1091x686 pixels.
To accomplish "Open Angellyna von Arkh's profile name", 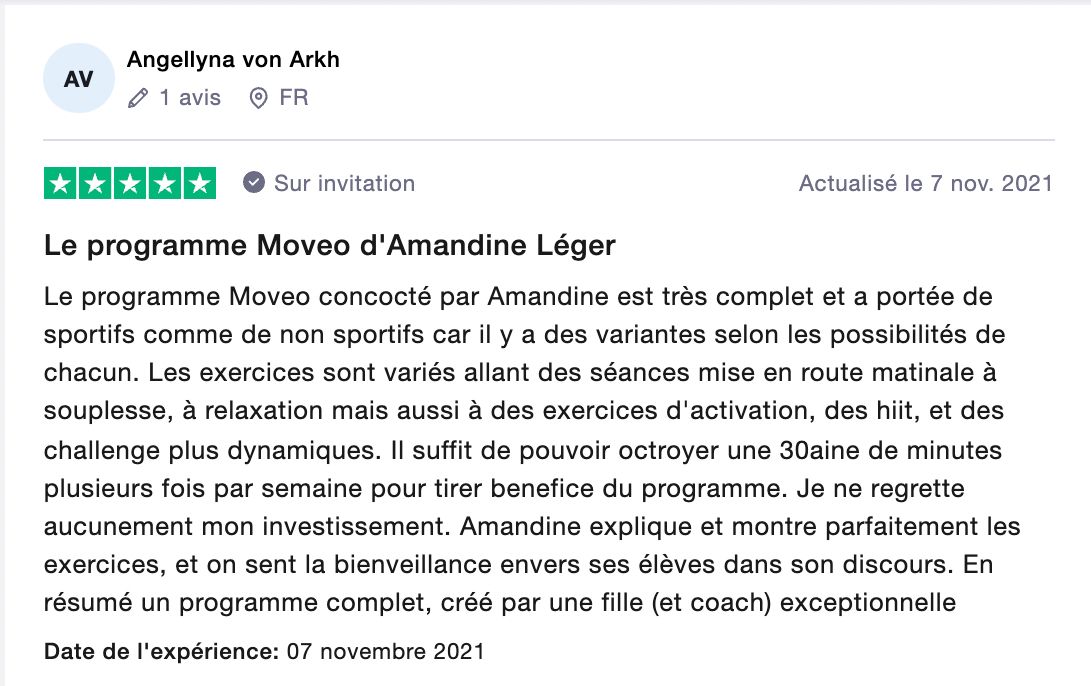I will (233, 60).
